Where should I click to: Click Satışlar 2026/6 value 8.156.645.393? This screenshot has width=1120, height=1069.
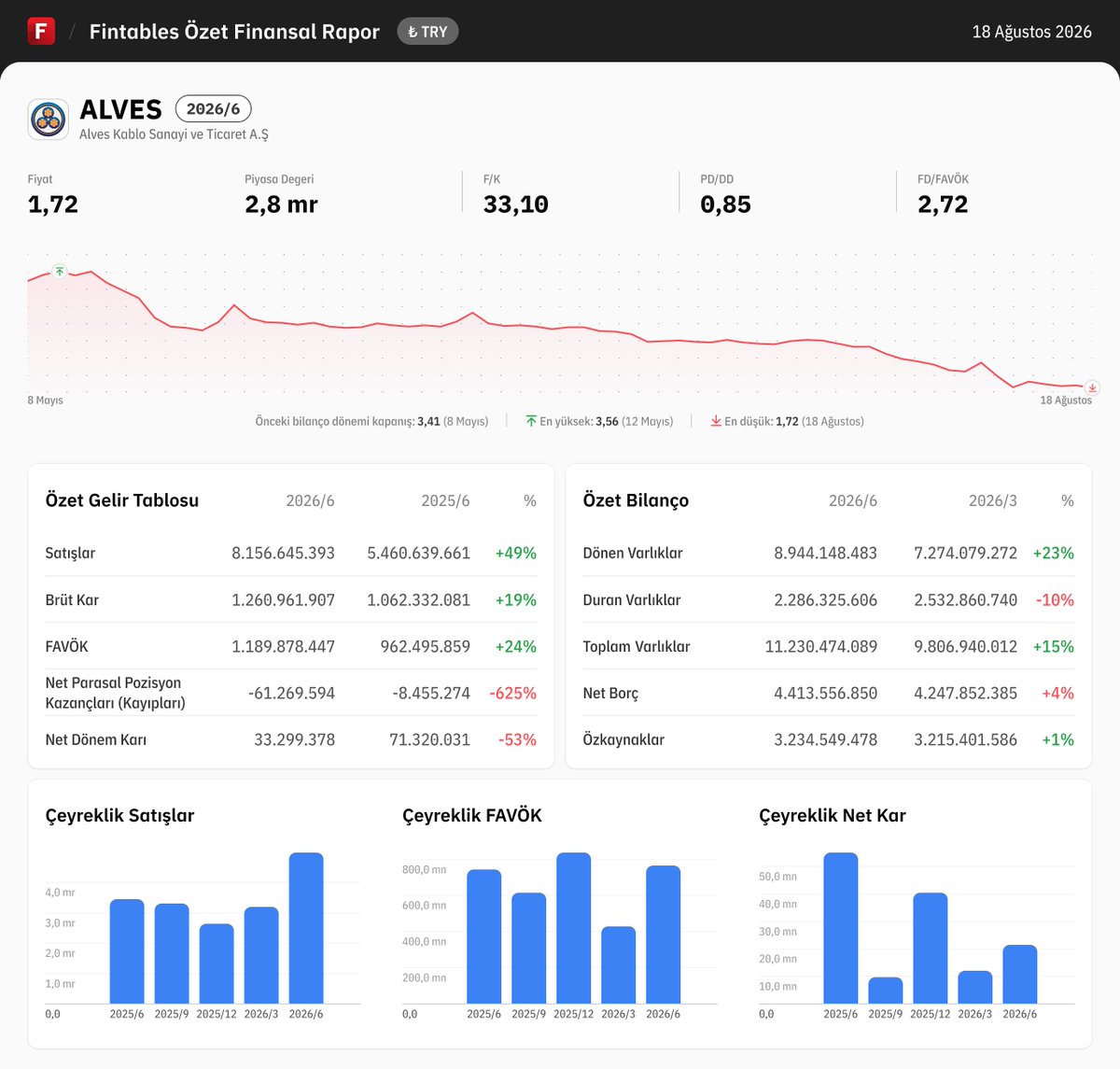click(283, 553)
